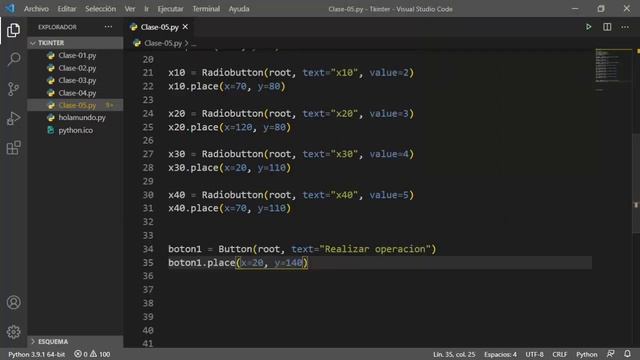
Task: Click the EXPLORADOR panel title
Action: pyautogui.click(x=57, y=27)
